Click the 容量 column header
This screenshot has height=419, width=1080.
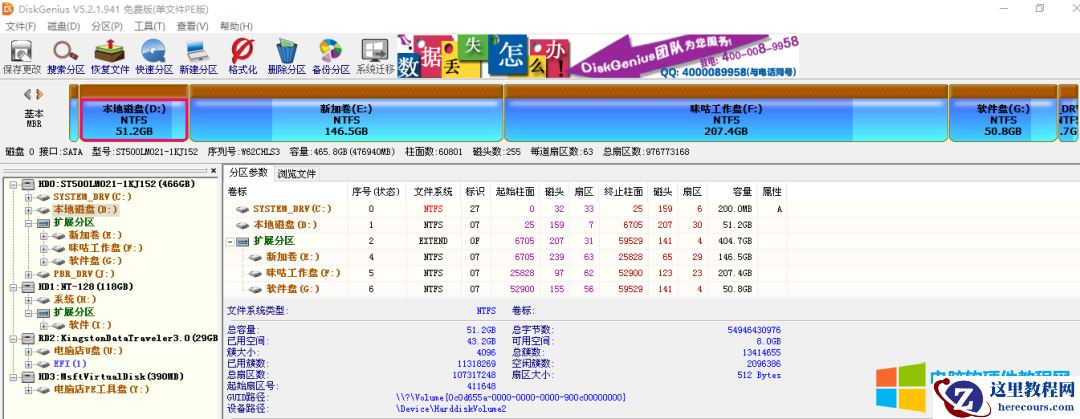[733, 192]
